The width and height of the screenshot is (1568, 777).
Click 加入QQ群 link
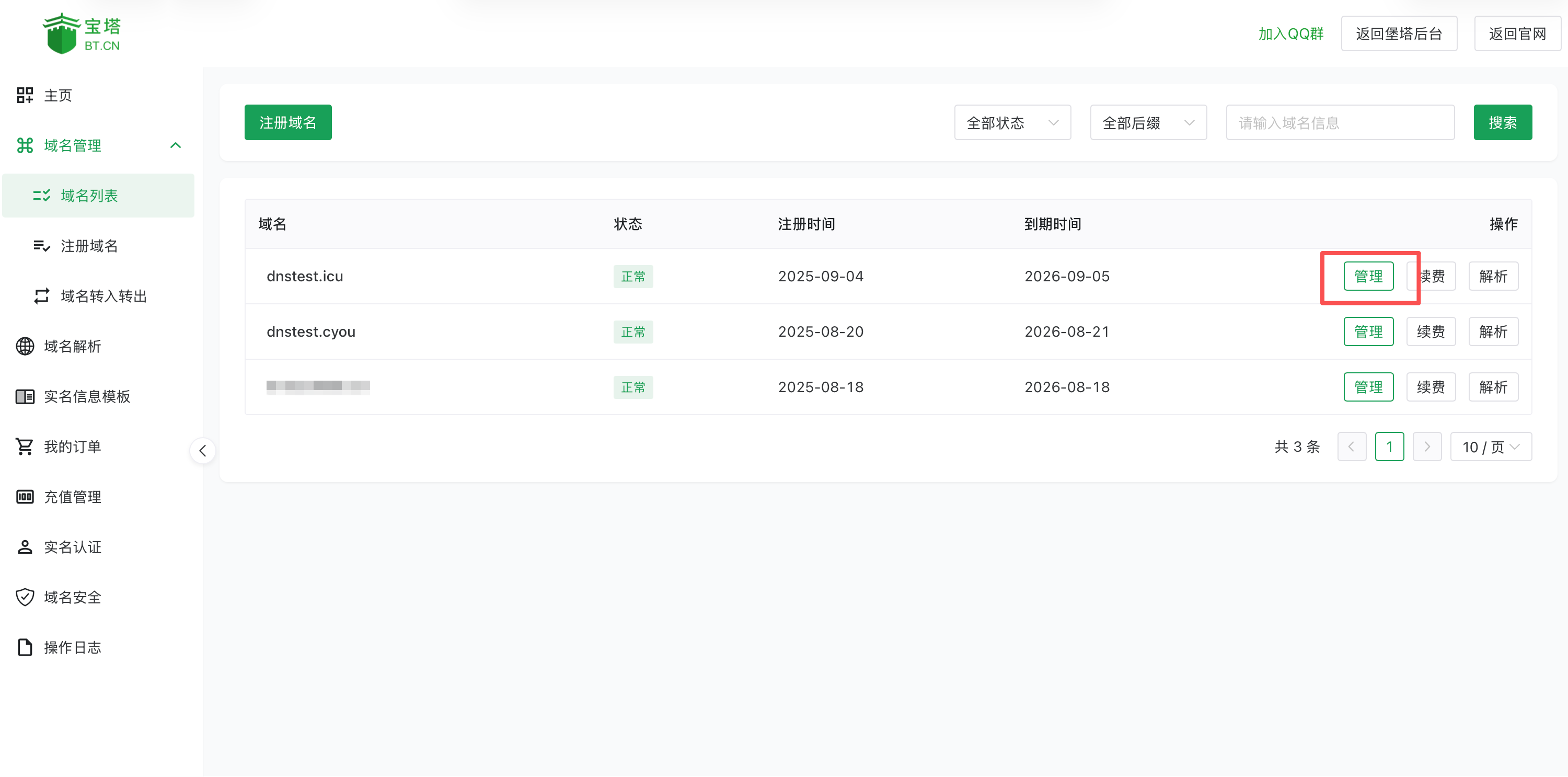tap(1290, 34)
